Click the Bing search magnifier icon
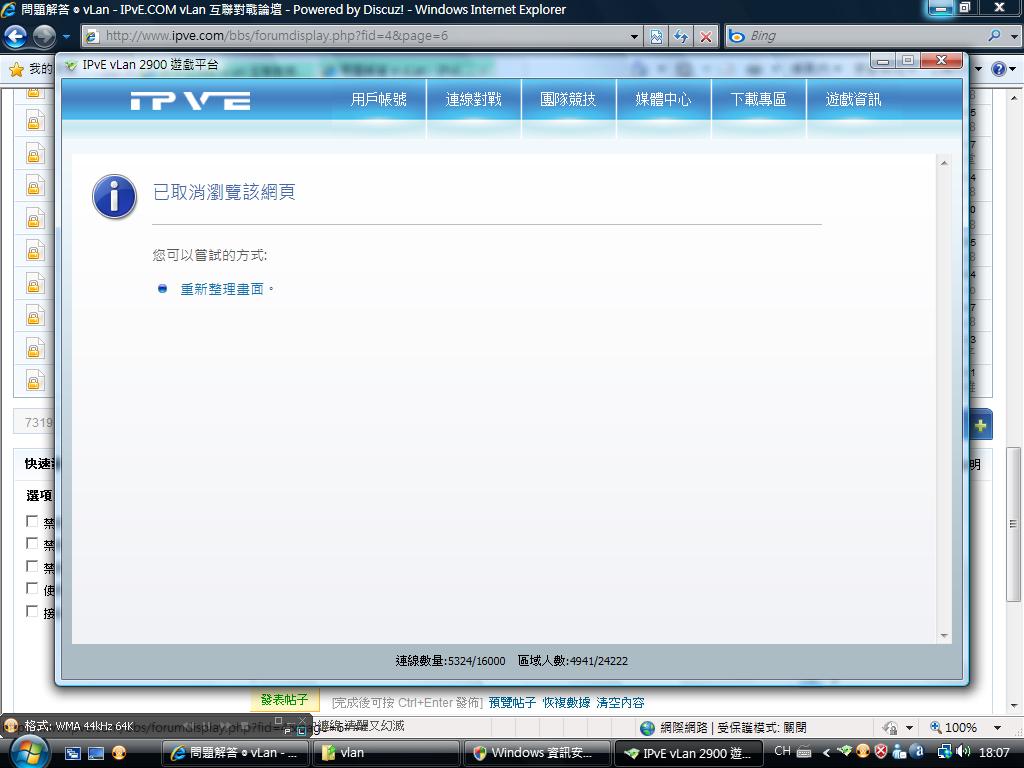This screenshot has width=1024, height=768. 993,36
